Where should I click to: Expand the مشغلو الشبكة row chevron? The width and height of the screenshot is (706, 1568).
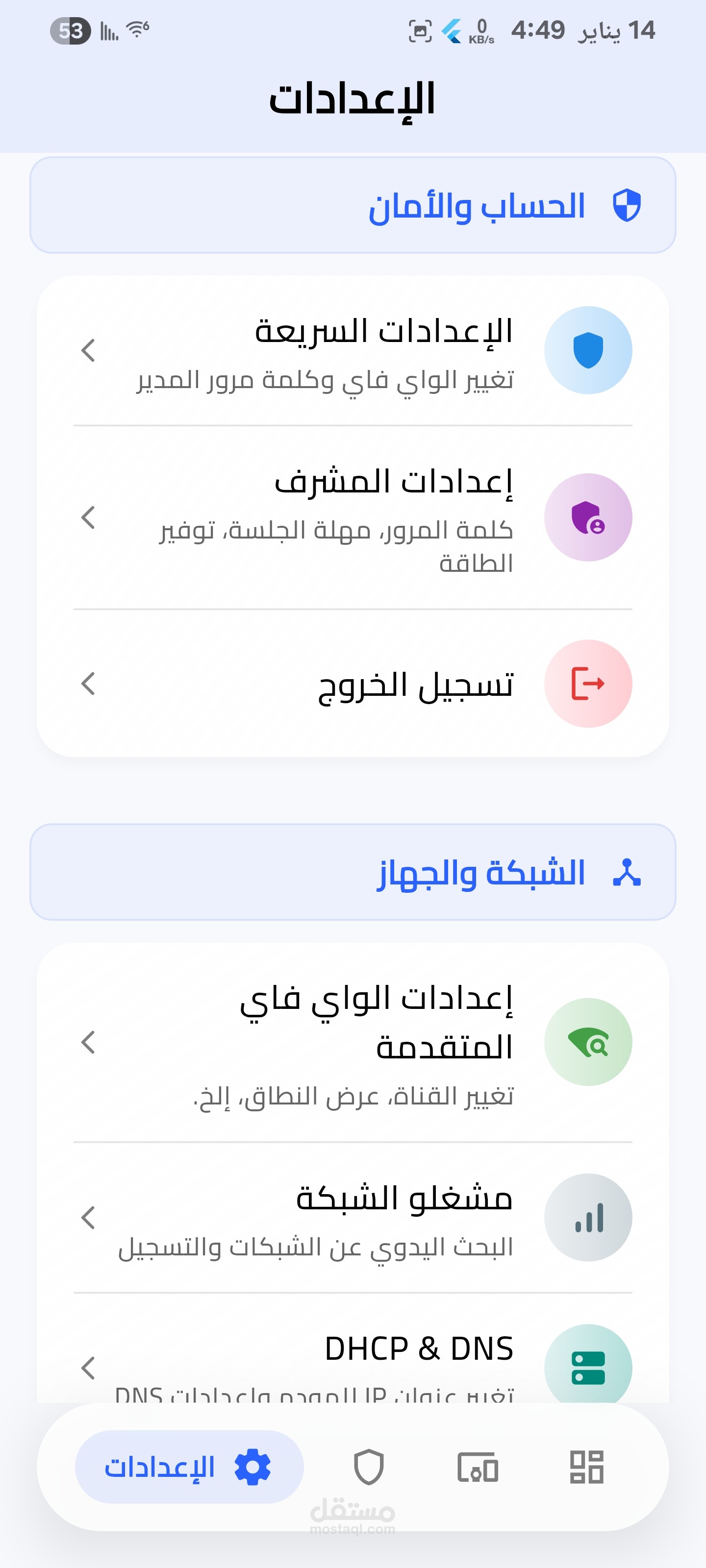point(88,1217)
